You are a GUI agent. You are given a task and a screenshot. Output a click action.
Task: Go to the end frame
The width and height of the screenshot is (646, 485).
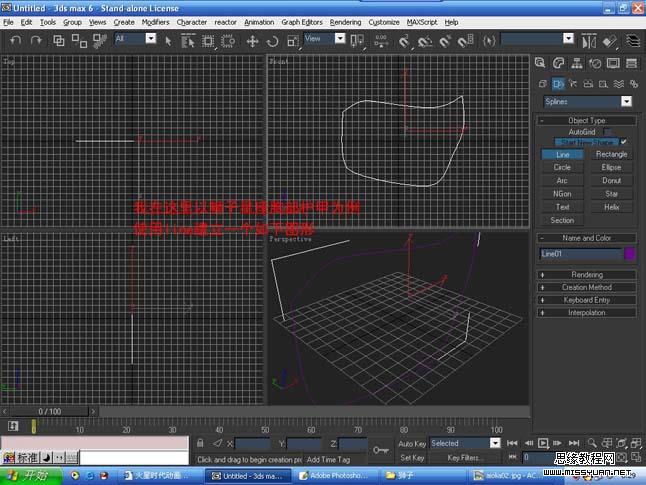pyautogui.click(x=574, y=443)
